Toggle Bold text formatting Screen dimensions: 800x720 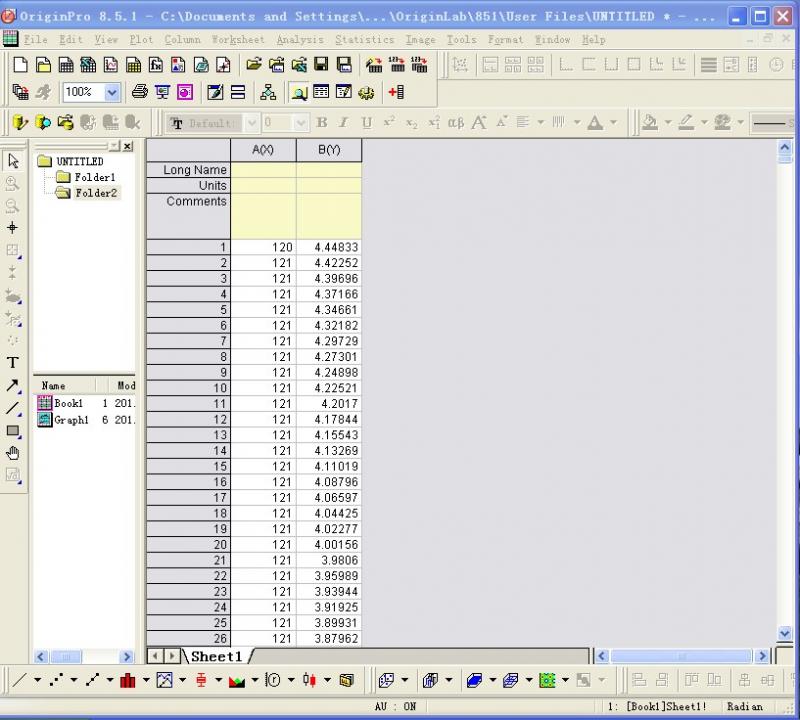pyautogui.click(x=322, y=123)
